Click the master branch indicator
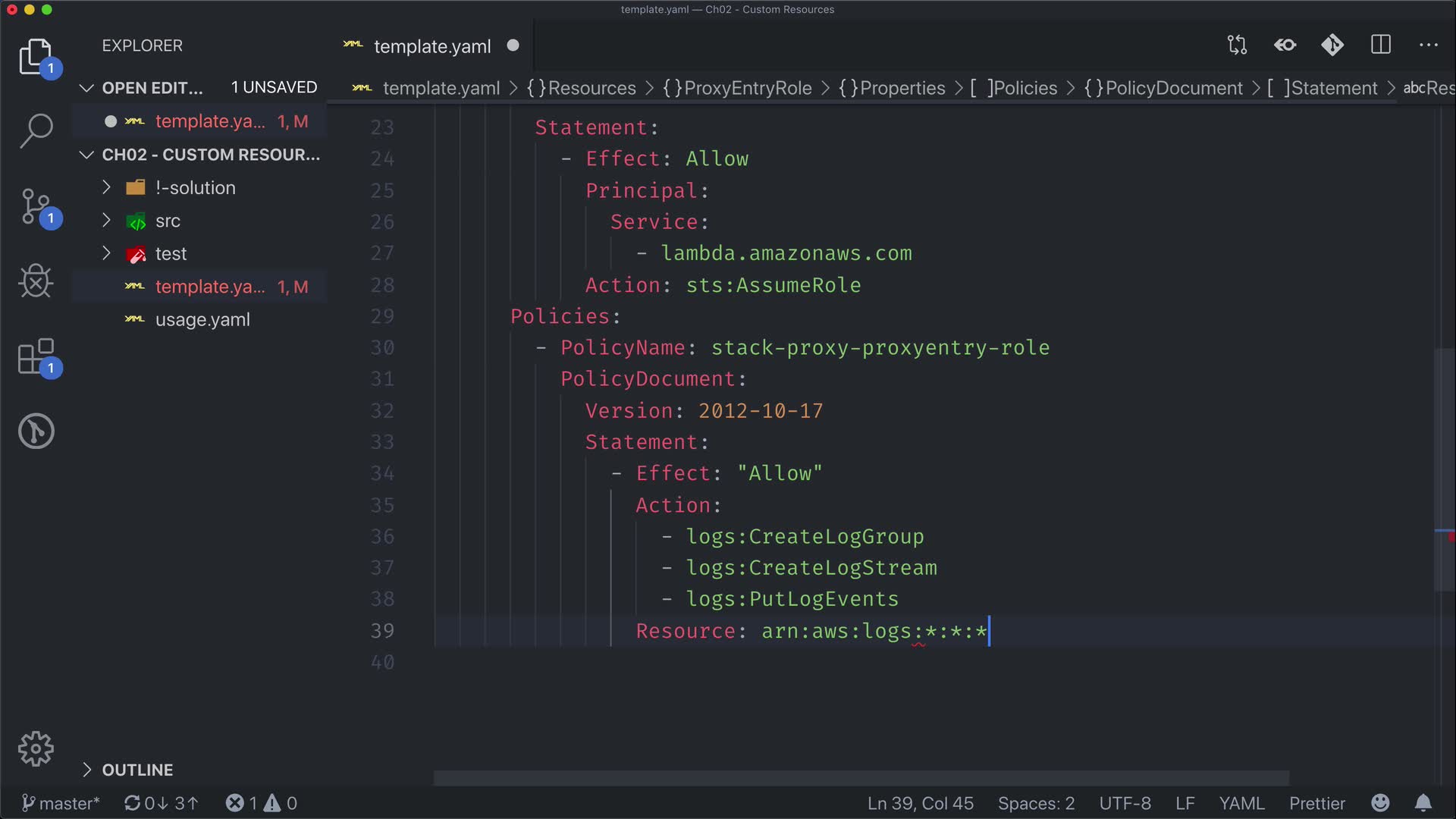The image size is (1456, 819). tap(61, 803)
